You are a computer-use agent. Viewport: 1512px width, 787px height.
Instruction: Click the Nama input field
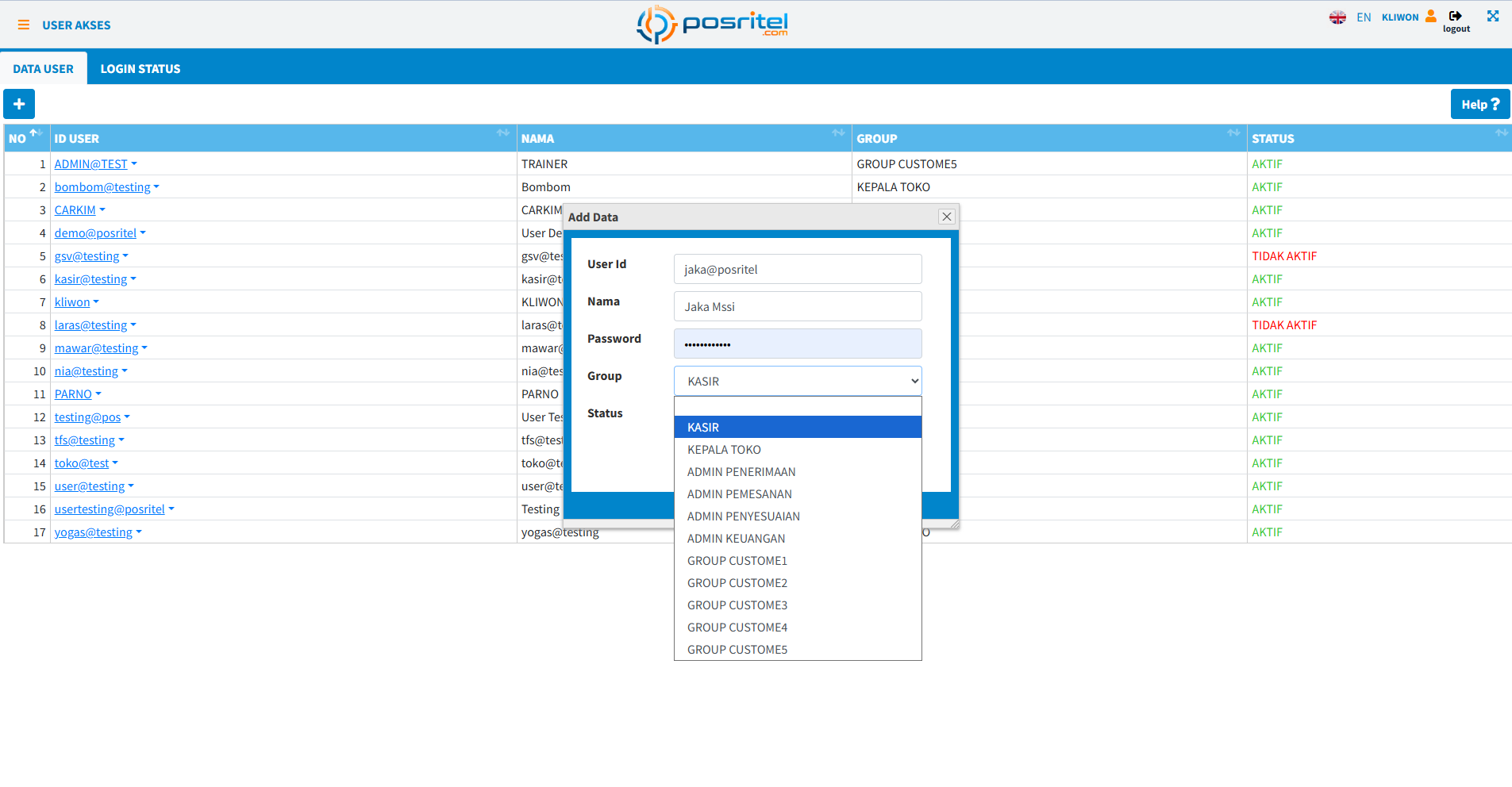tap(798, 306)
